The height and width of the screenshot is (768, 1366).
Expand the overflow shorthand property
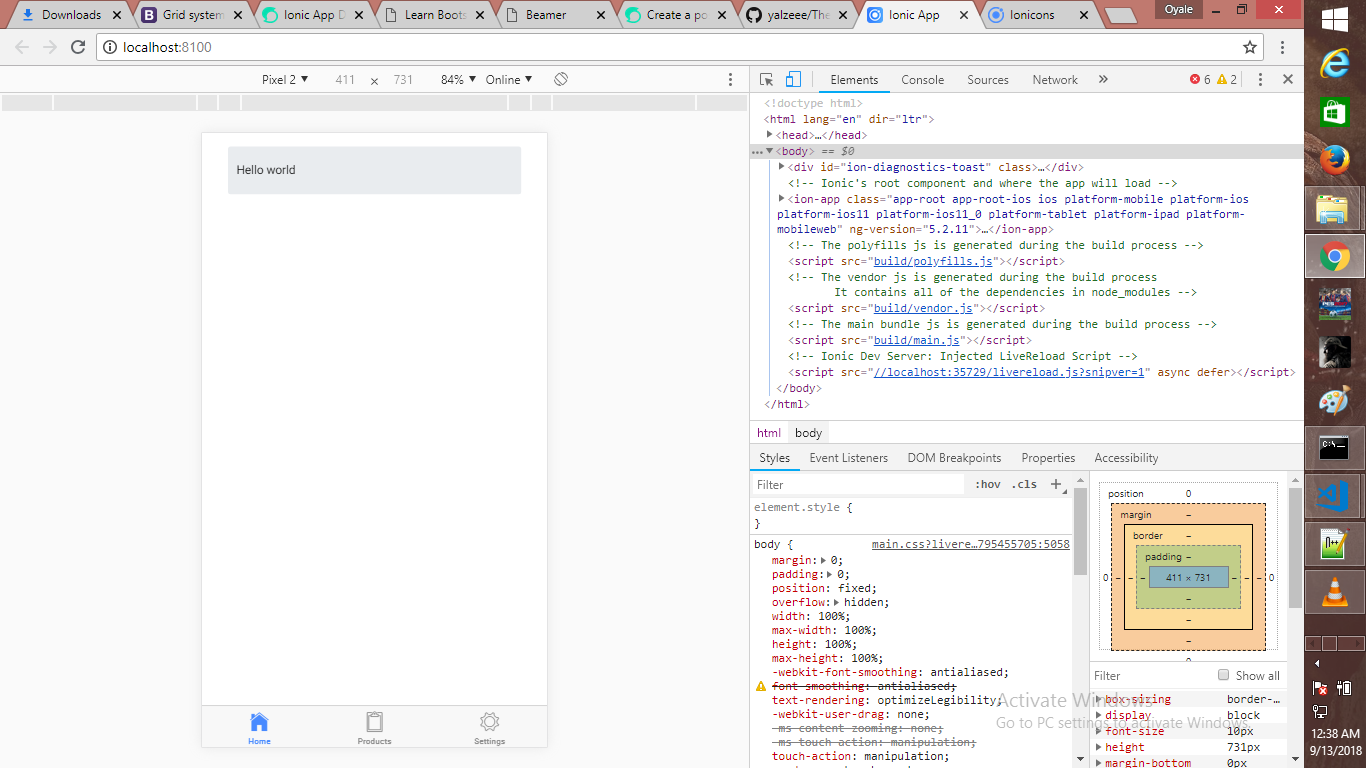837,603
